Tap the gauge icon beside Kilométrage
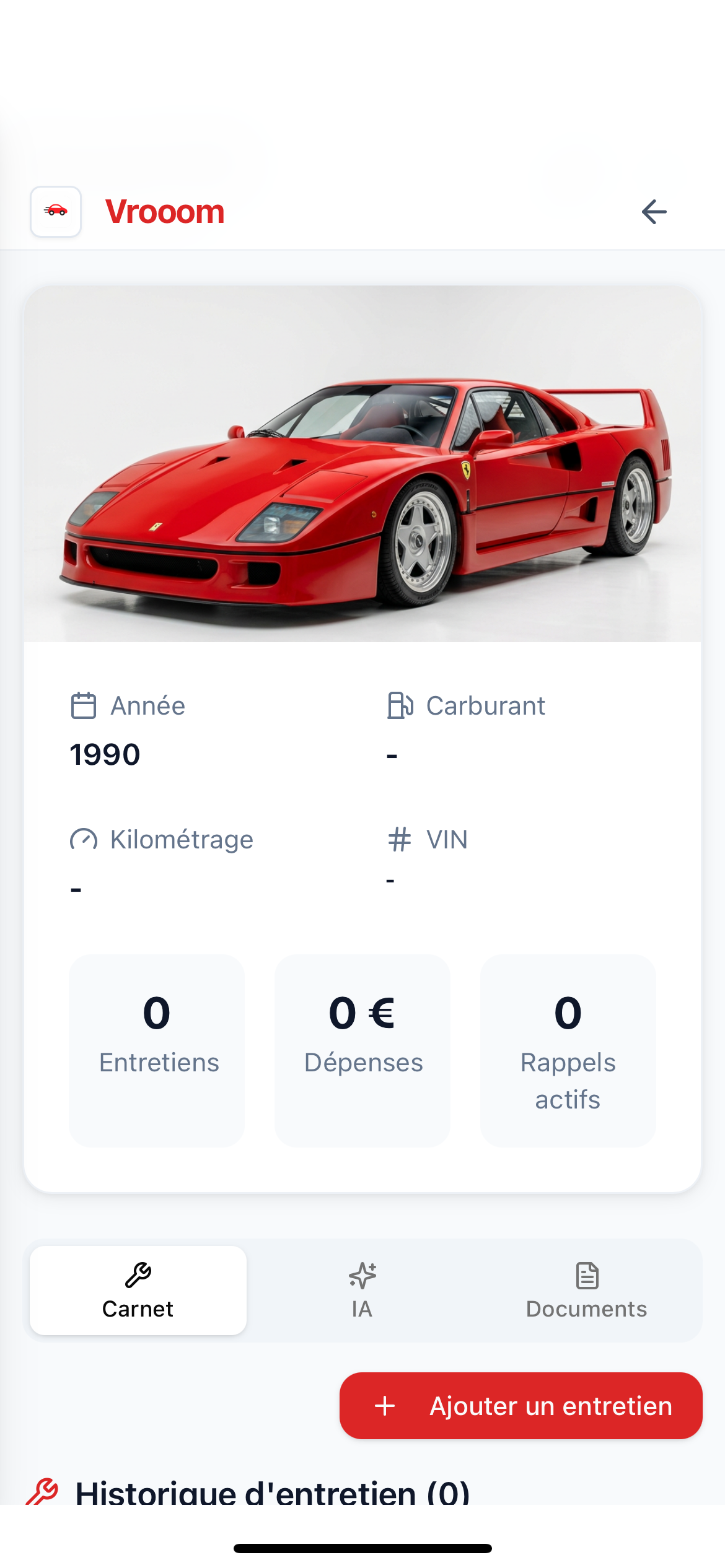Image resolution: width=725 pixels, height=1568 pixels. tap(84, 840)
